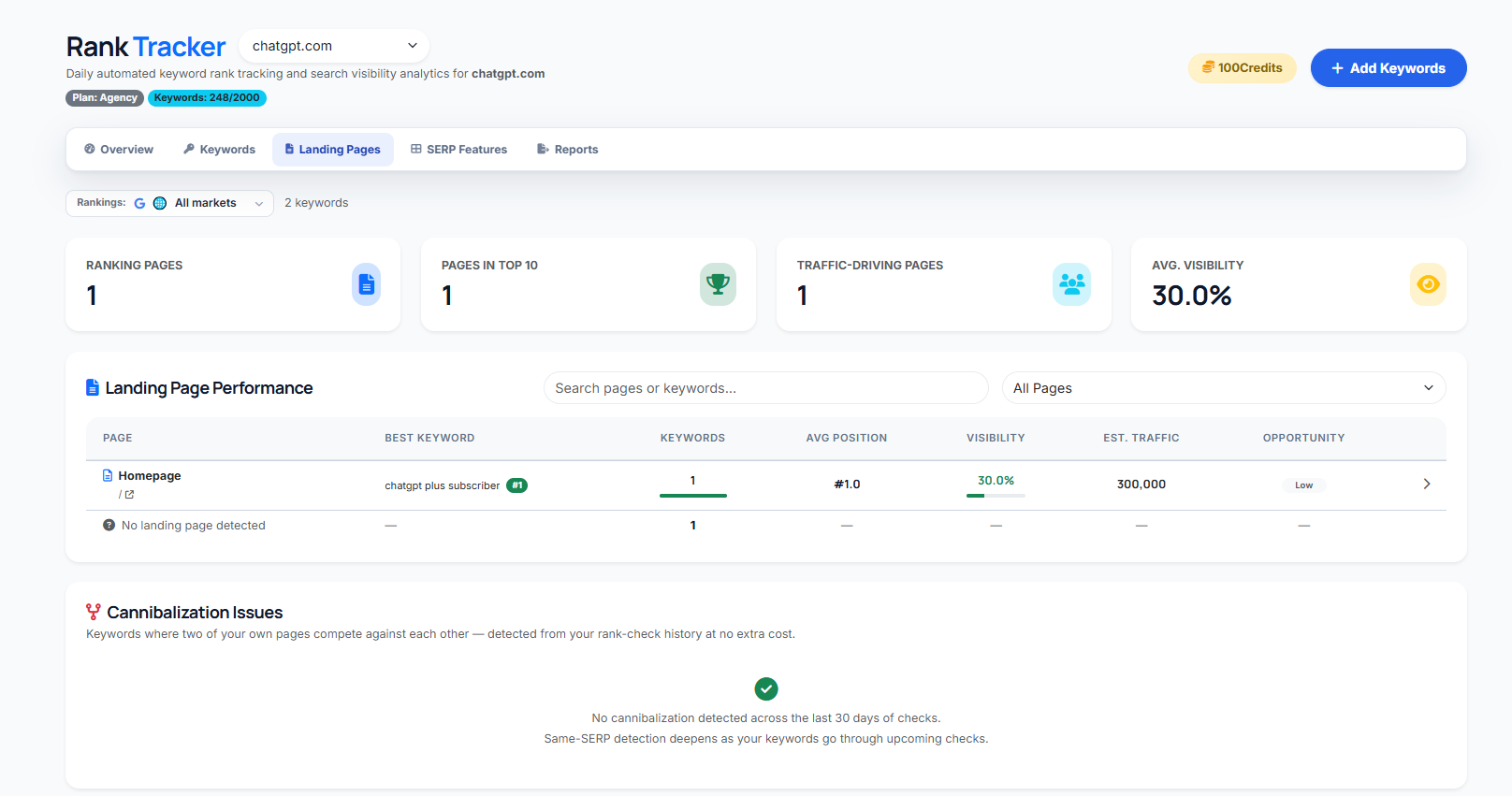Click the Landing Page Performance file icon
Image resolution: width=1512 pixels, height=796 pixels.
pos(93,387)
